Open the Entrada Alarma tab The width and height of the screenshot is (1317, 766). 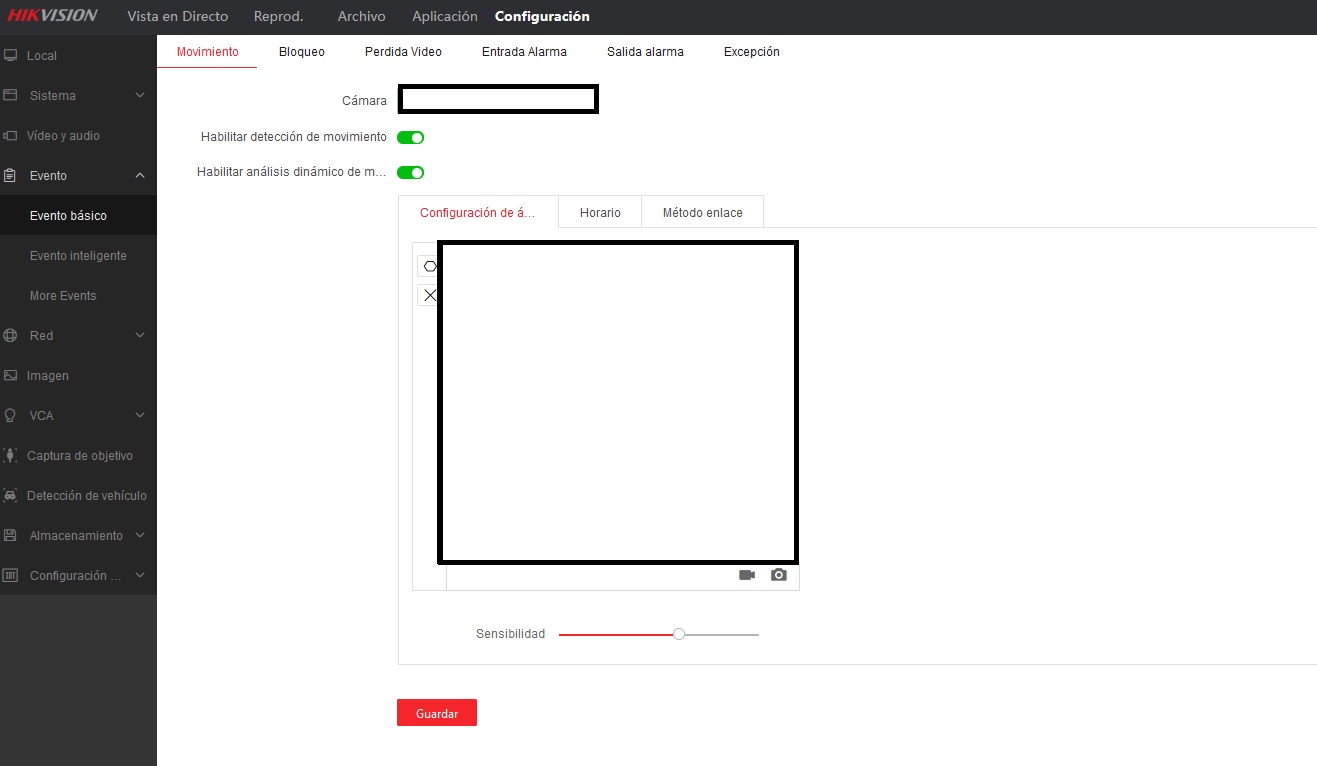(x=524, y=52)
